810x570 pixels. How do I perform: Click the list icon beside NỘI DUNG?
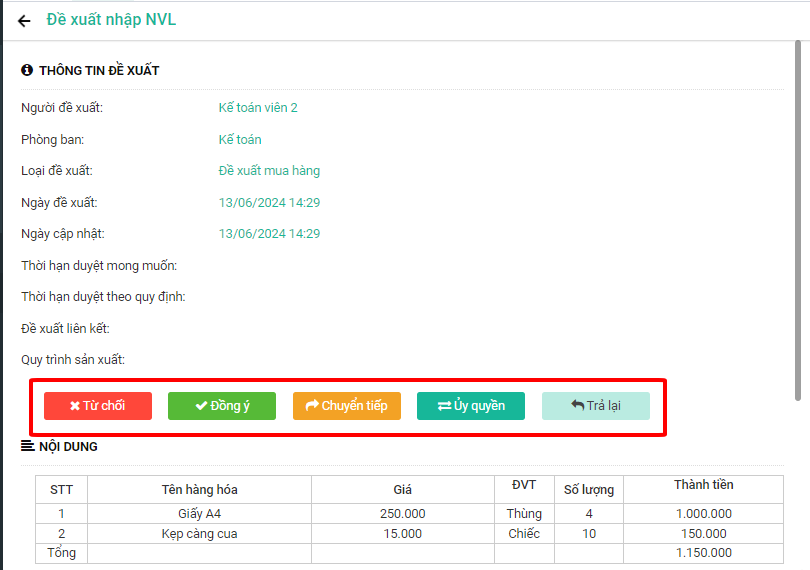27,446
